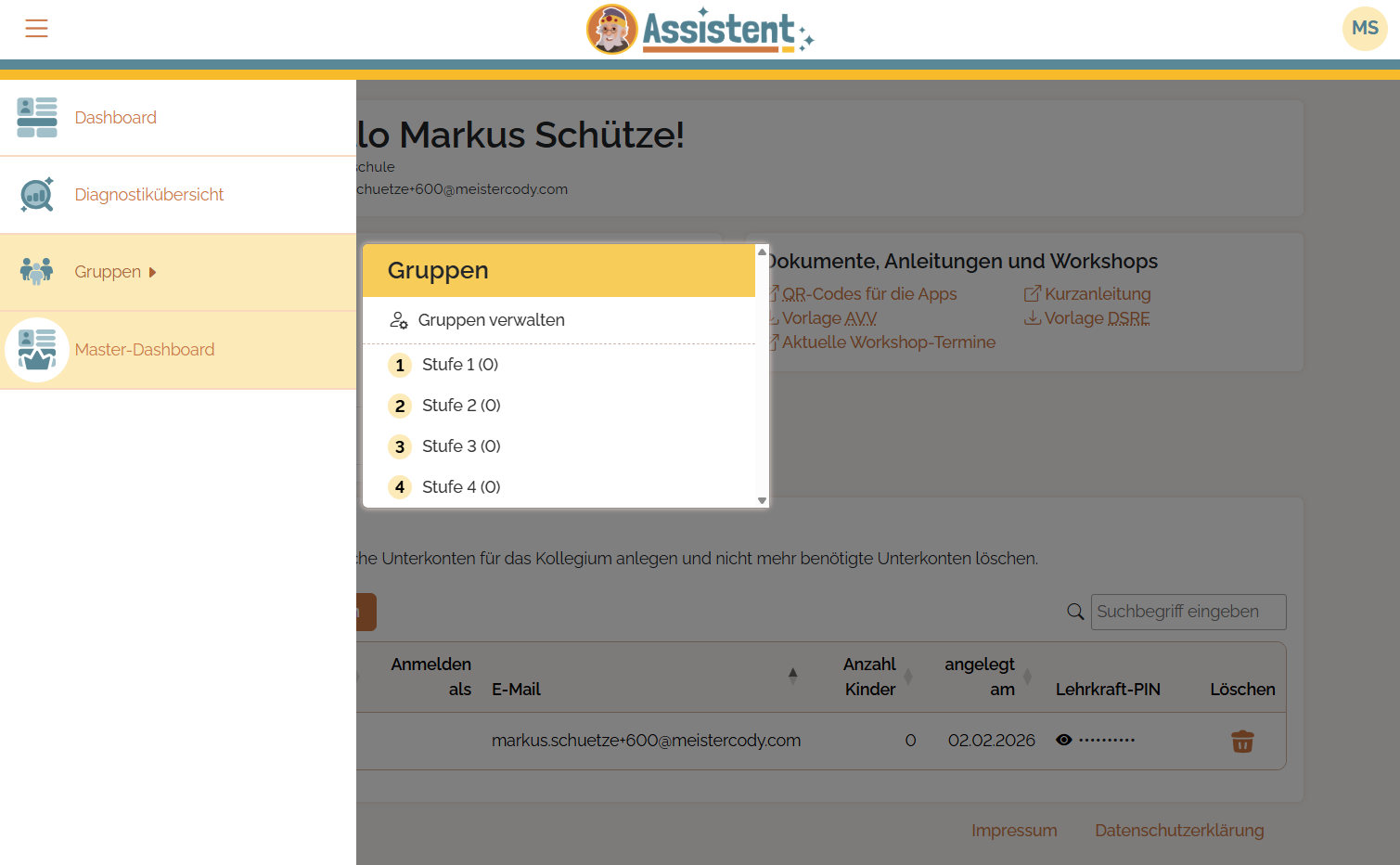Show the Lehrkraft-PIN with eye icon
The height and width of the screenshot is (865, 1400).
tap(1064, 740)
